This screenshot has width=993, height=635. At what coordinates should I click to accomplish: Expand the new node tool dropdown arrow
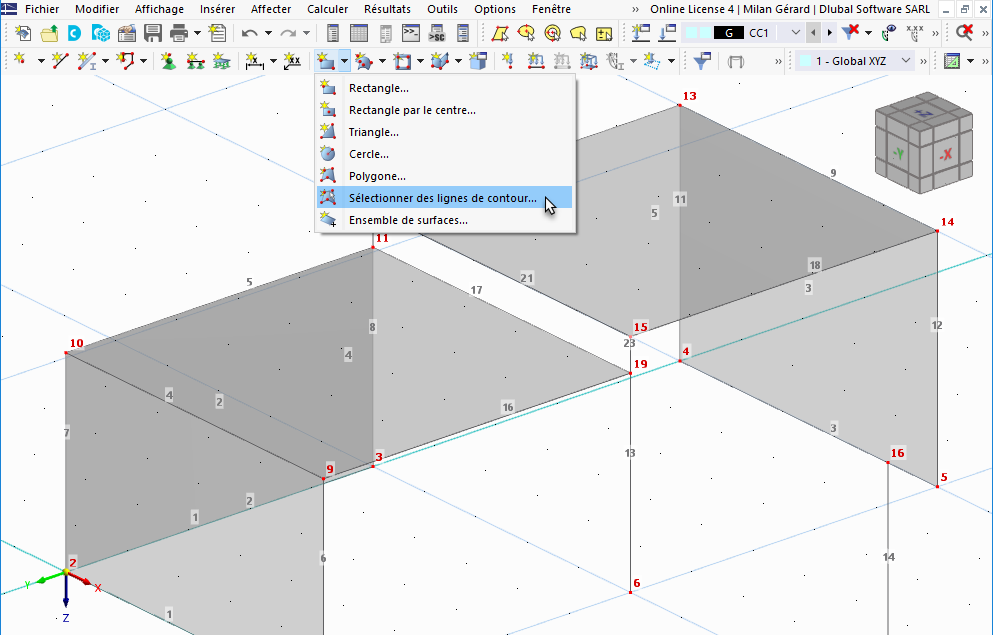tap(41, 61)
